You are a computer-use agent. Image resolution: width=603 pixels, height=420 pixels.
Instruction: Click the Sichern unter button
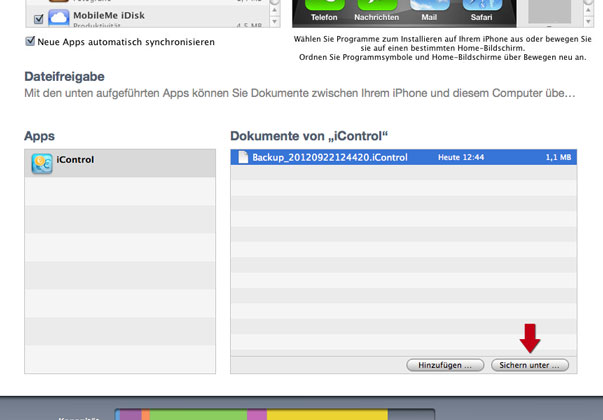point(530,365)
